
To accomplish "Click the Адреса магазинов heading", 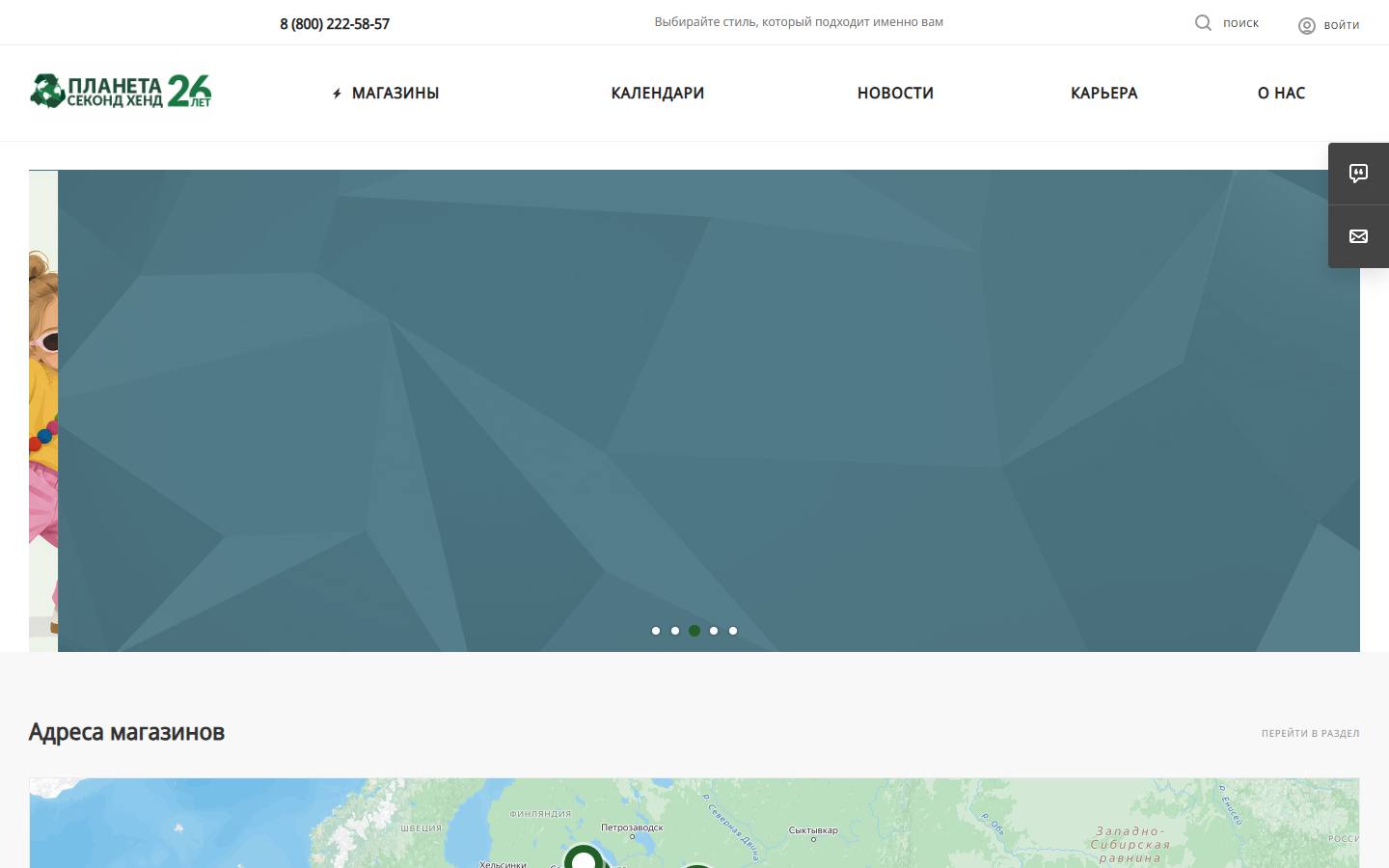I will pyautogui.click(x=126, y=732).
